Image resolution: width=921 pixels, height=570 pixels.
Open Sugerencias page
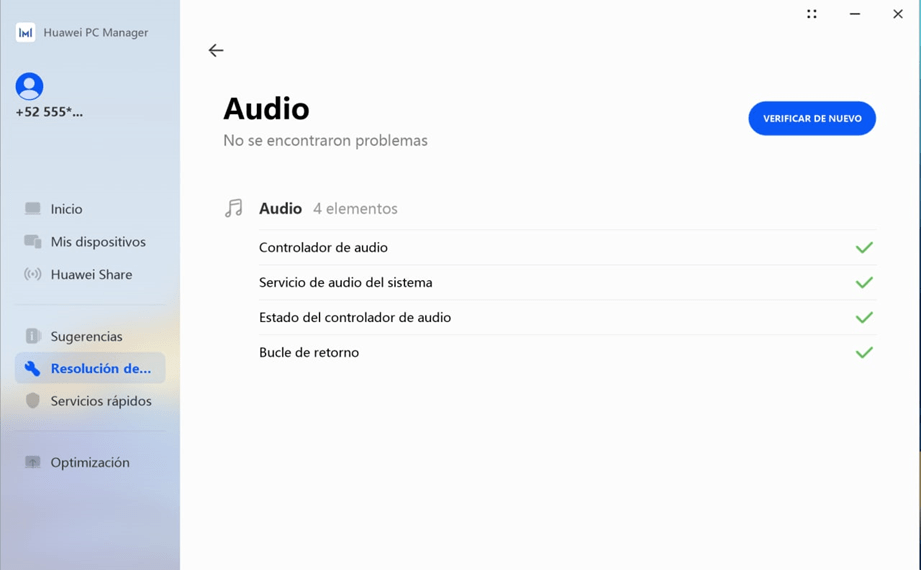pos(86,337)
